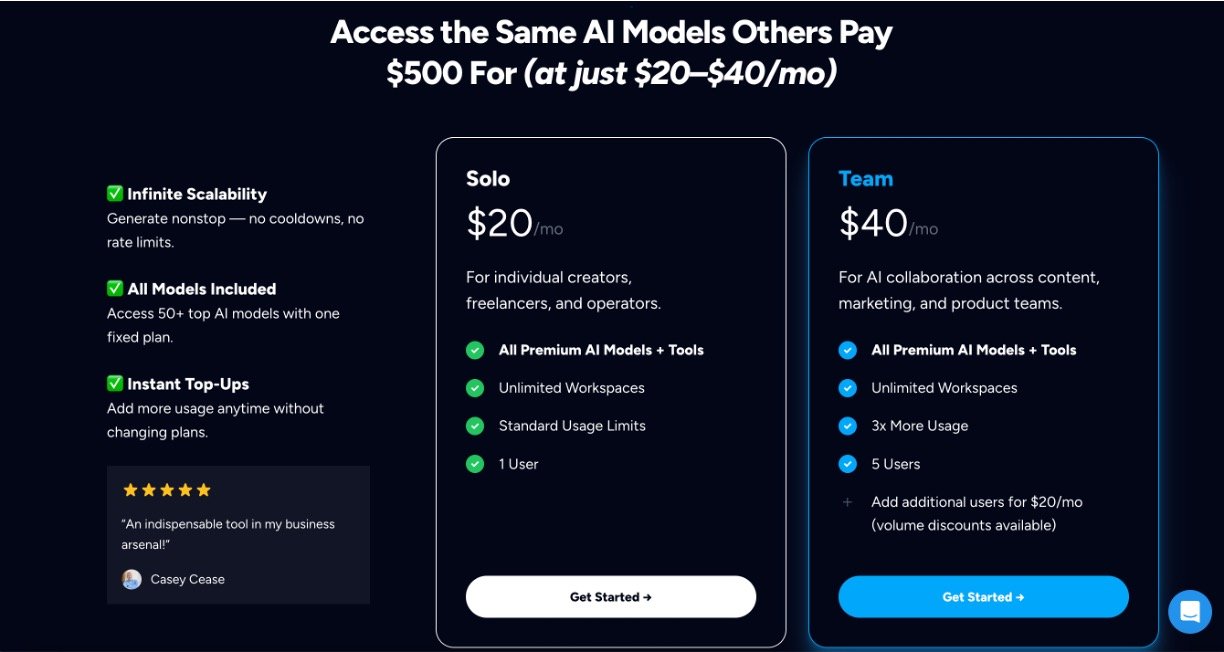Click blue check beside 3x More Usage
The width and height of the screenshot is (1224, 652).
coord(848,426)
